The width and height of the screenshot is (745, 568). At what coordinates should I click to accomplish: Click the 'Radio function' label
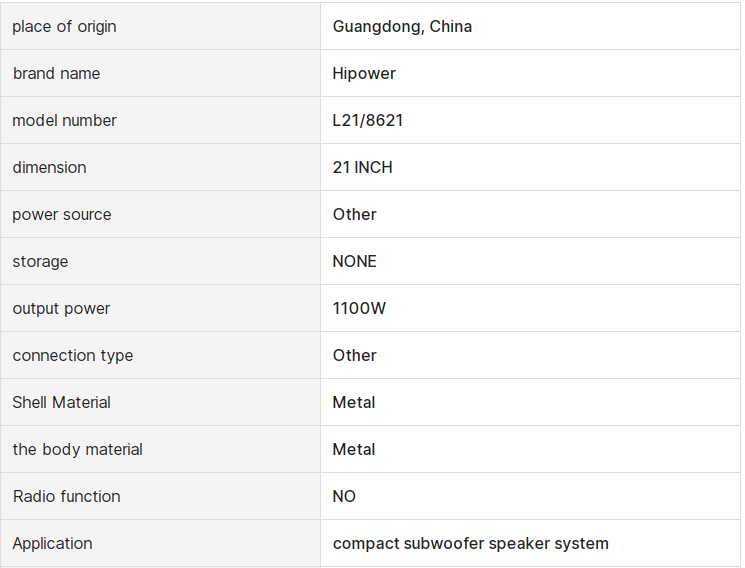point(66,496)
